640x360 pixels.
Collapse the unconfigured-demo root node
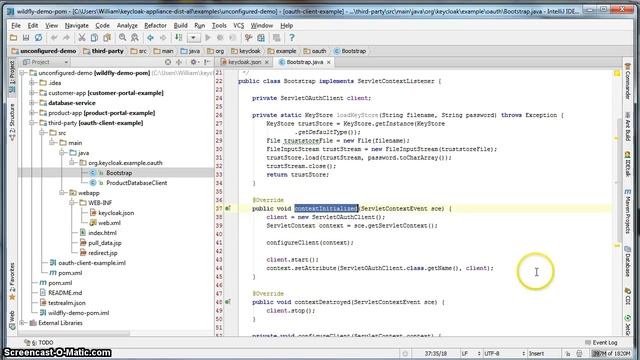[x=22, y=73]
